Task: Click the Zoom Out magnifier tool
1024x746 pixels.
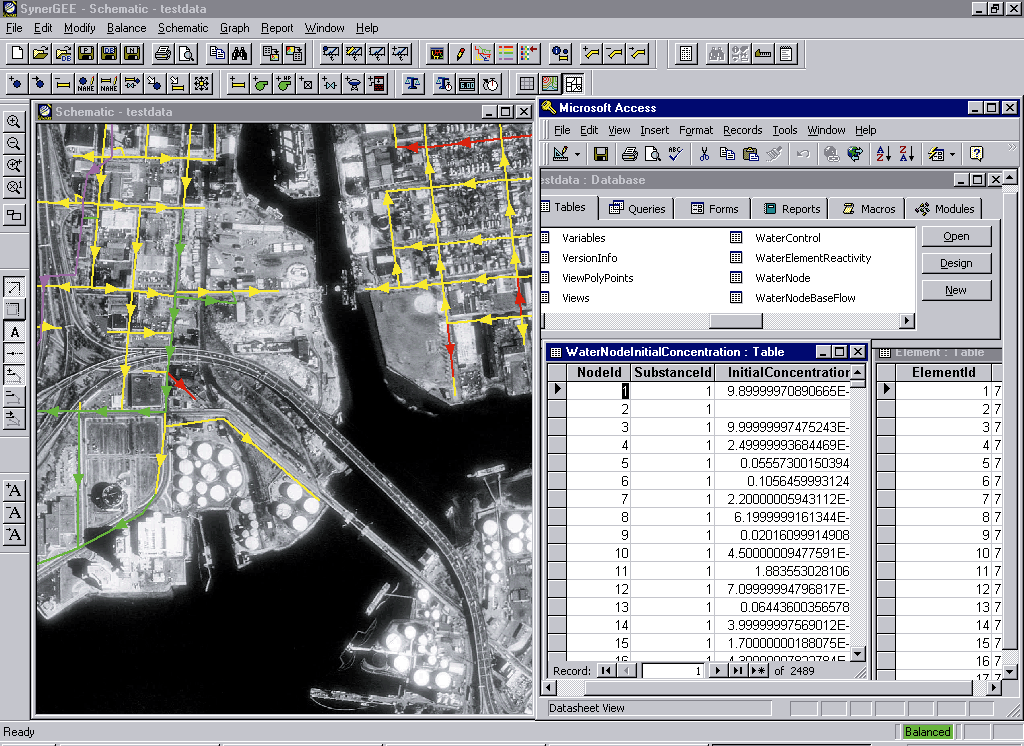Action: coord(14,144)
